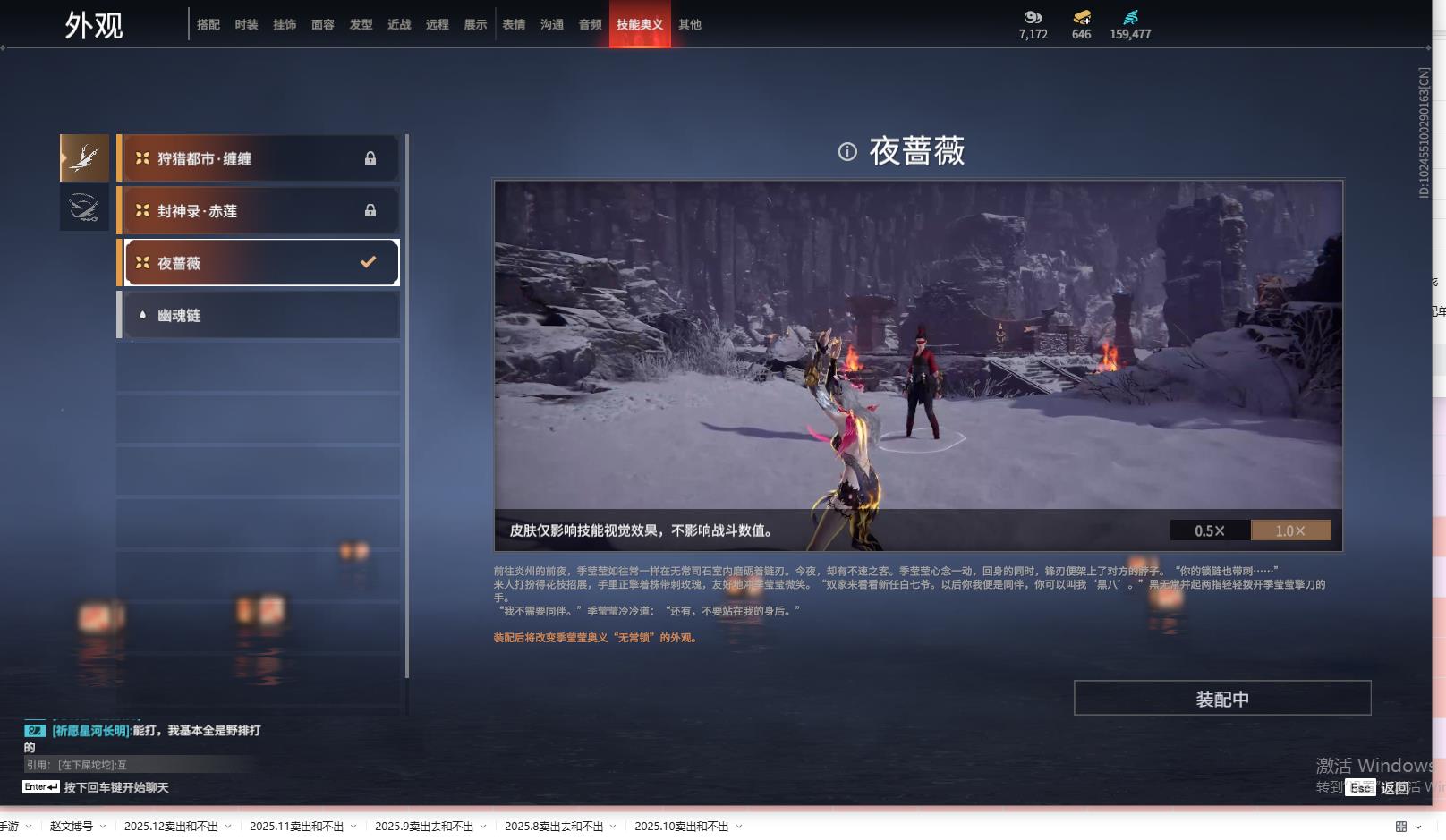Click the skin list scrollbar
The width and height of the screenshot is (1446, 840).
pyautogui.click(x=407, y=406)
